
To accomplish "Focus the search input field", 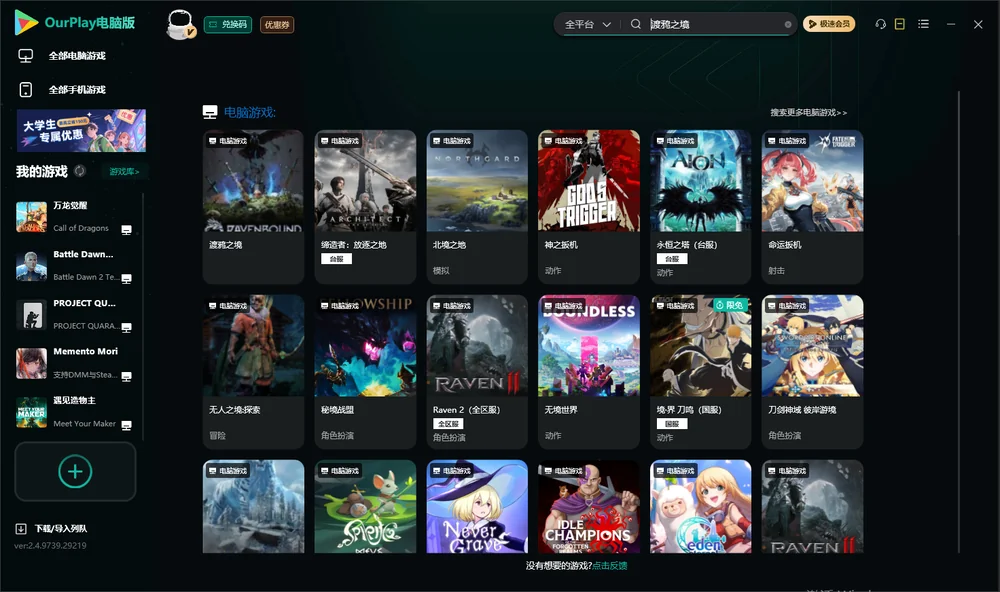I will pos(714,24).
